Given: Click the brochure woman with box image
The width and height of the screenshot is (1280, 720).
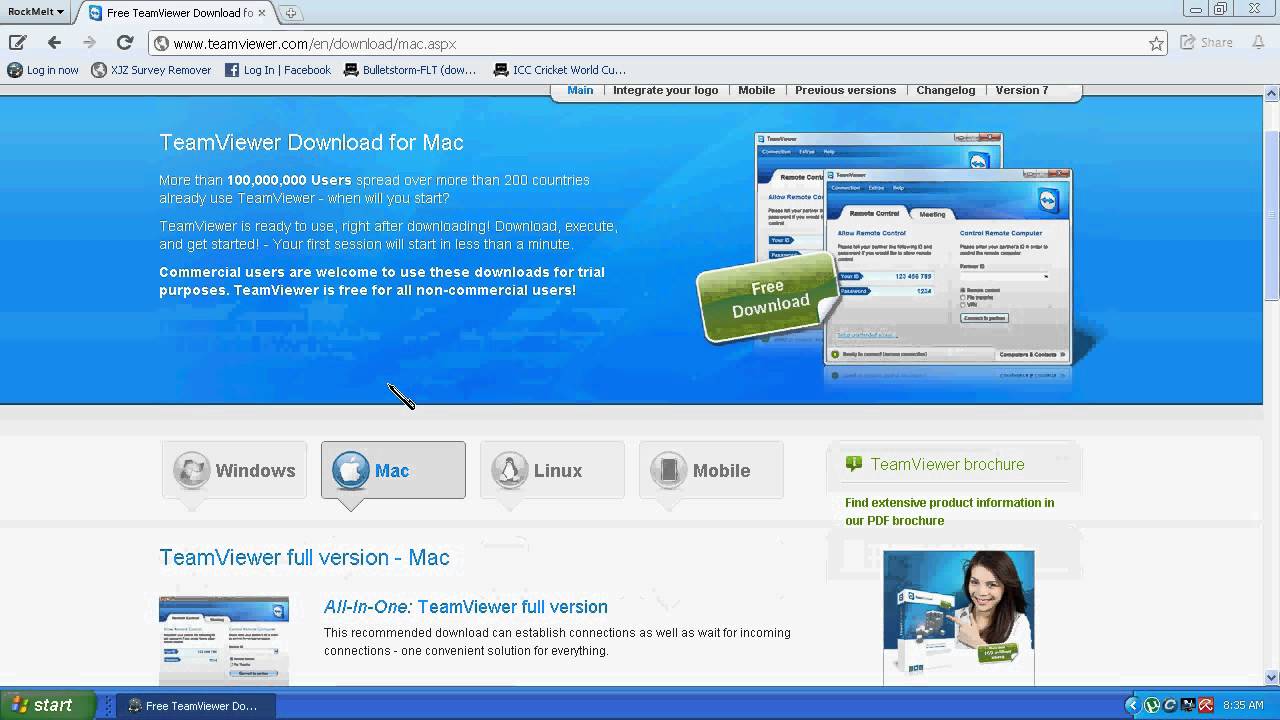Looking at the screenshot, I should pyautogui.click(x=958, y=617).
